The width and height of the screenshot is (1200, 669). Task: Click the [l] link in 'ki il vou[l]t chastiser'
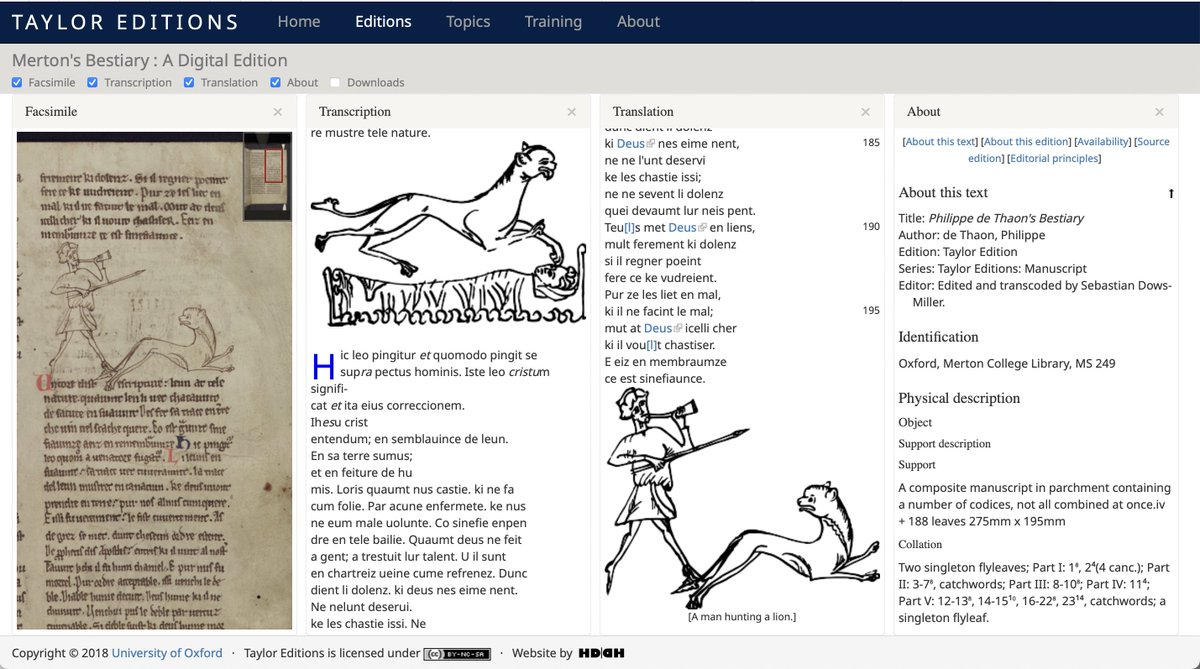point(652,345)
